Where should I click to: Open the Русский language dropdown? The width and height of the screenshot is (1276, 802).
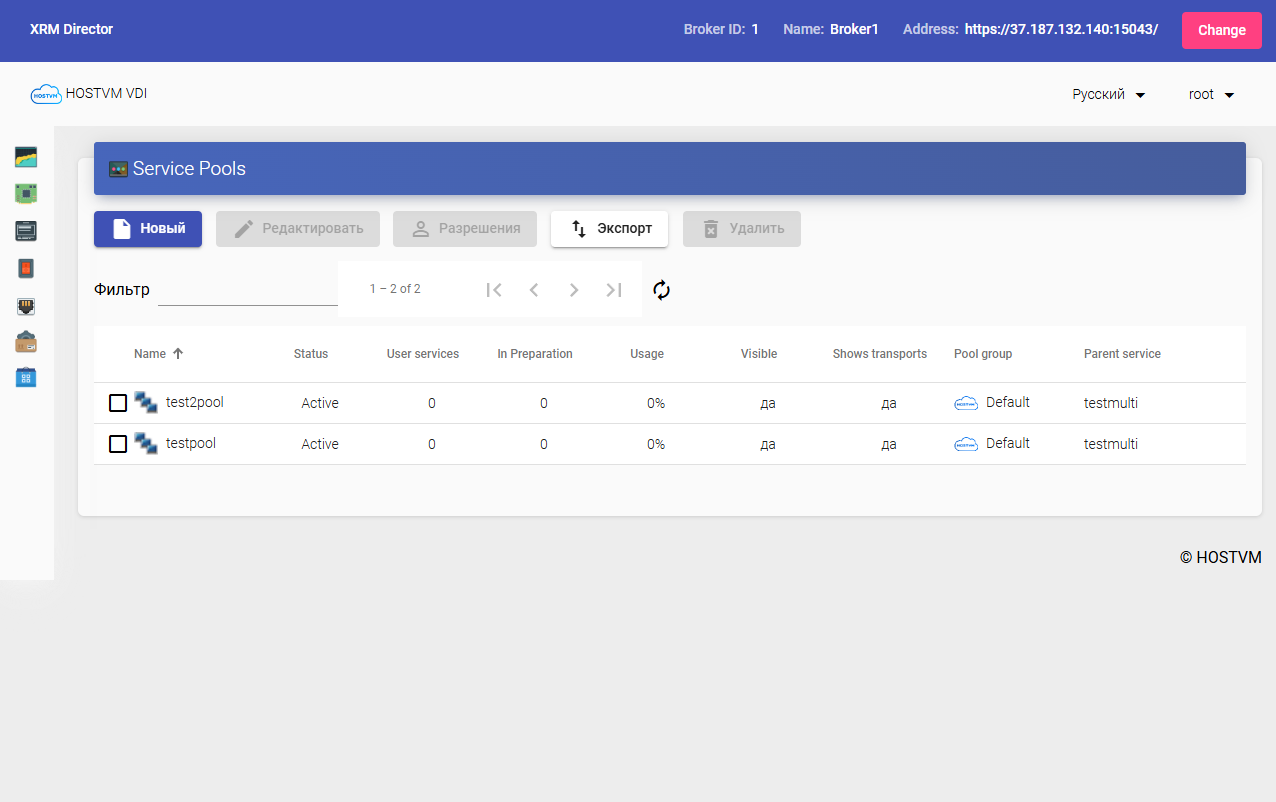coord(1108,94)
